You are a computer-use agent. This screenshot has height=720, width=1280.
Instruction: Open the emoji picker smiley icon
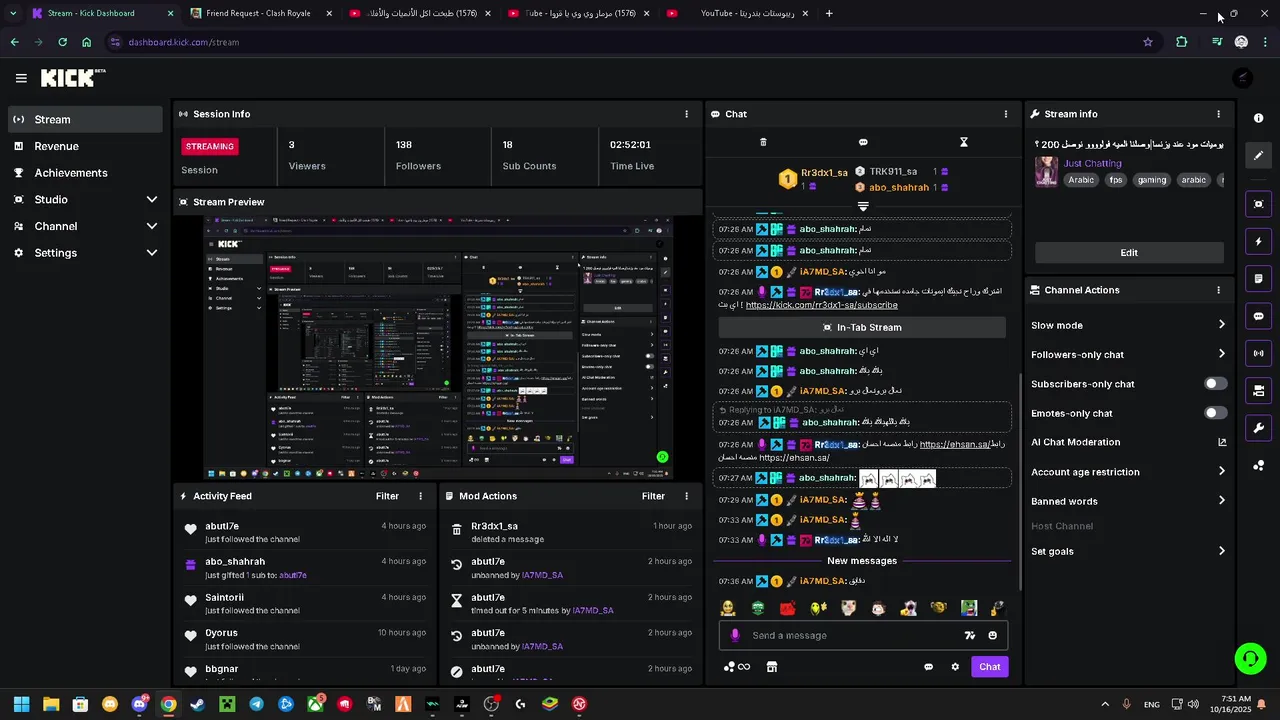(x=992, y=635)
